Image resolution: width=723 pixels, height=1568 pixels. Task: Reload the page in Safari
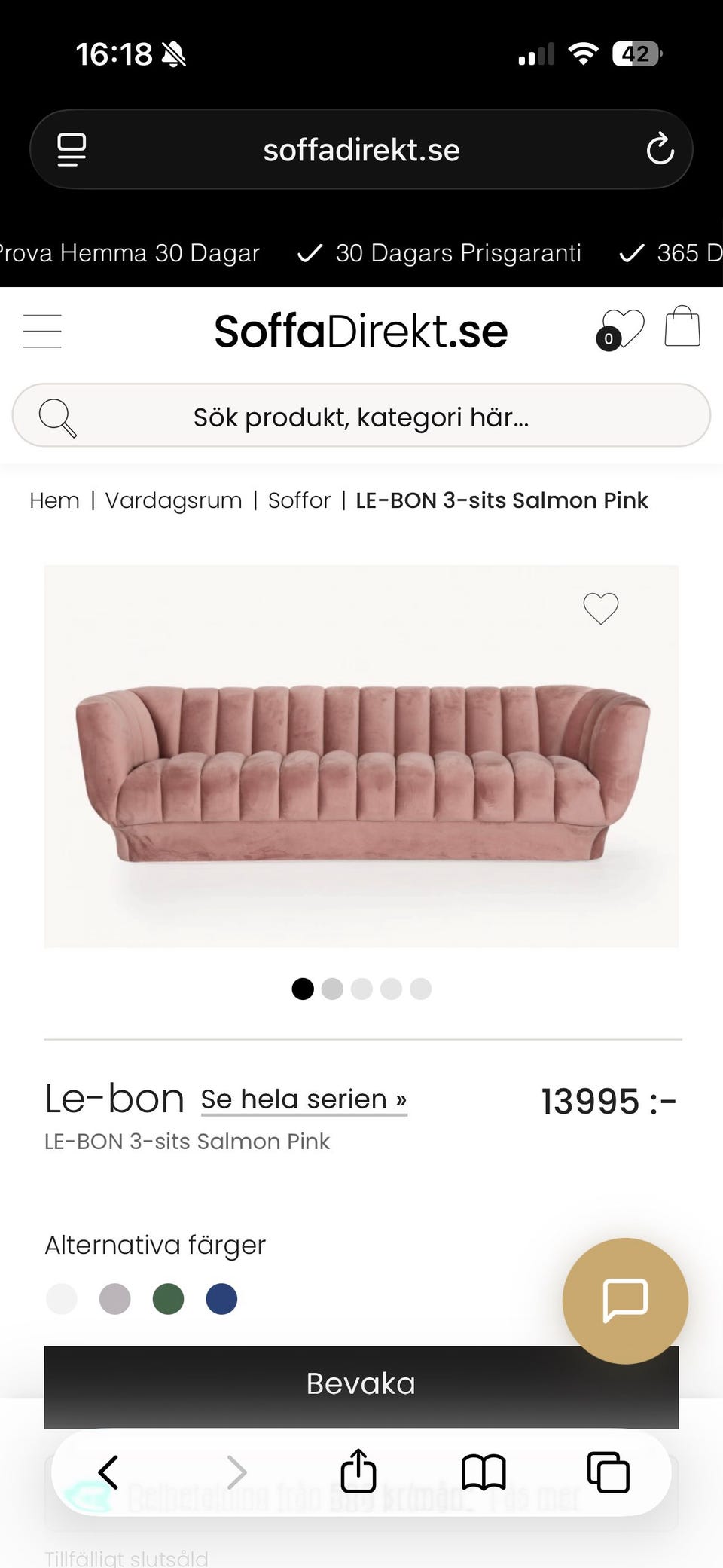tap(660, 149)
